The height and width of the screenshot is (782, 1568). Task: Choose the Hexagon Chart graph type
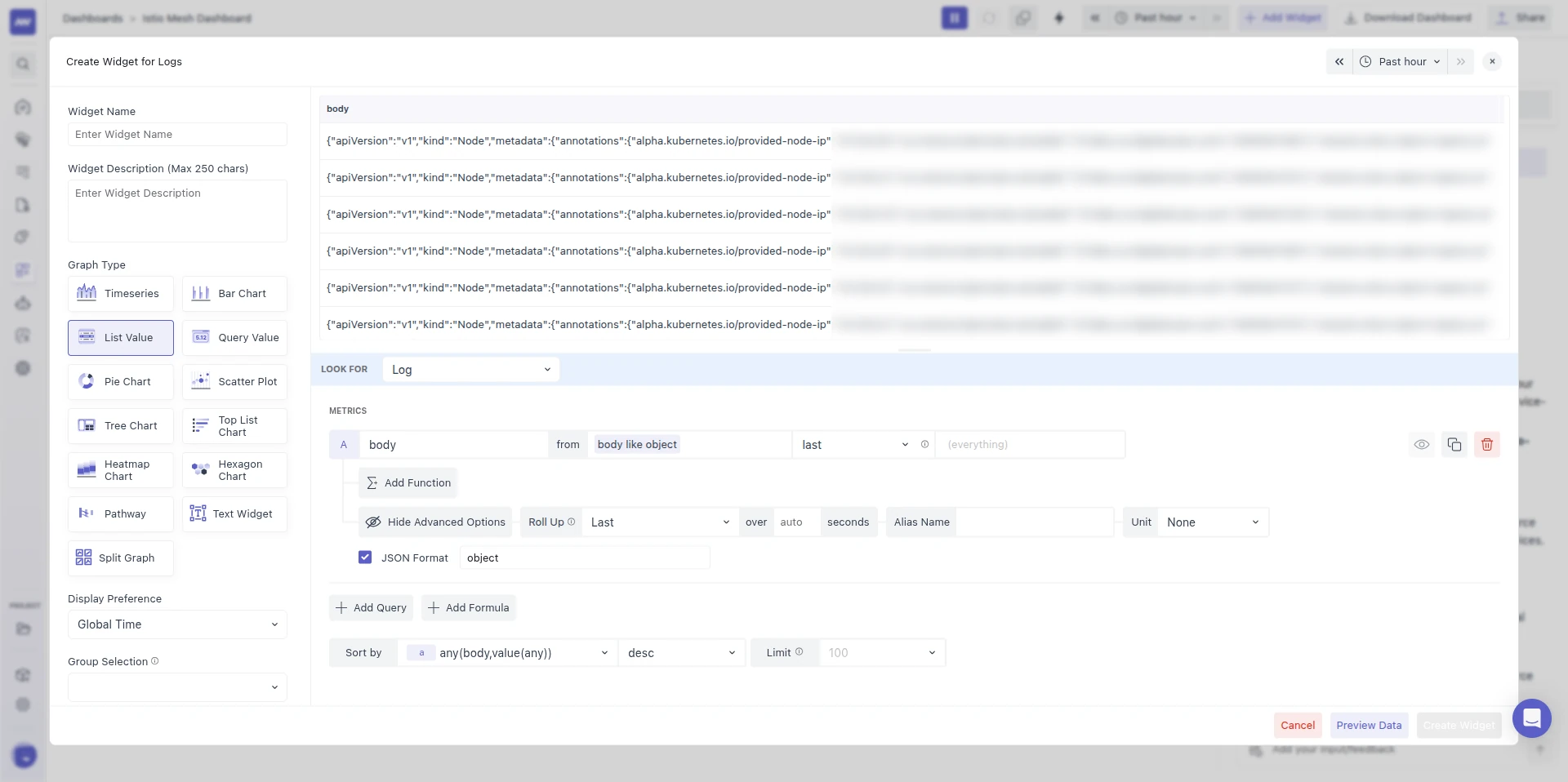234,470
